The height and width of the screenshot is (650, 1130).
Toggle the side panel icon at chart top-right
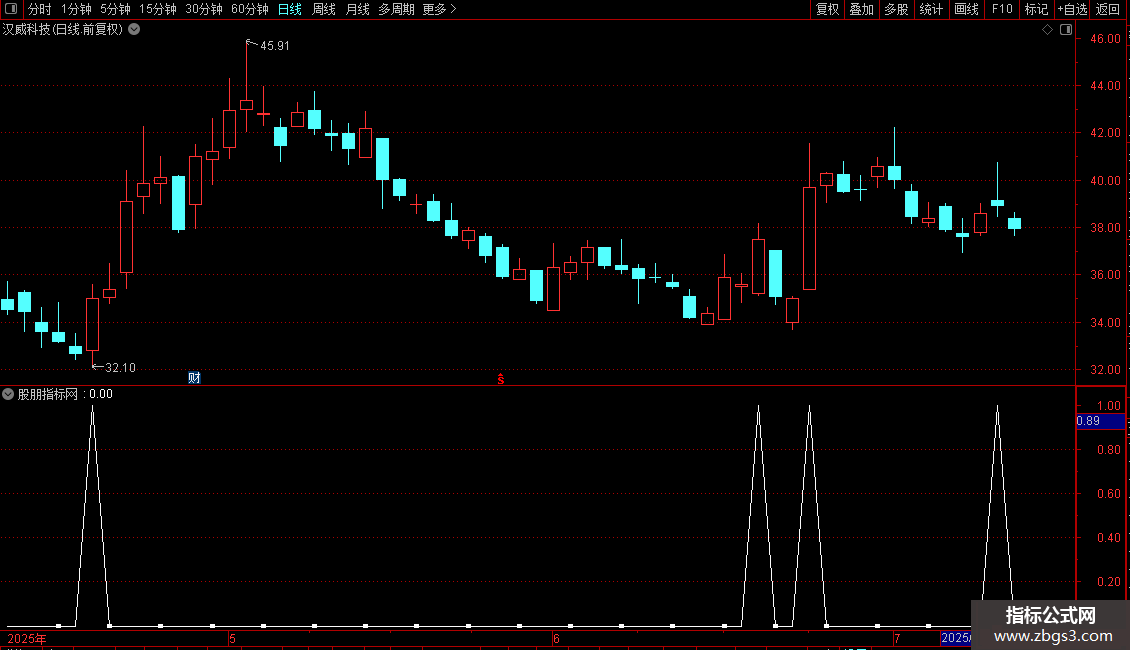[x=1066, y=30]
